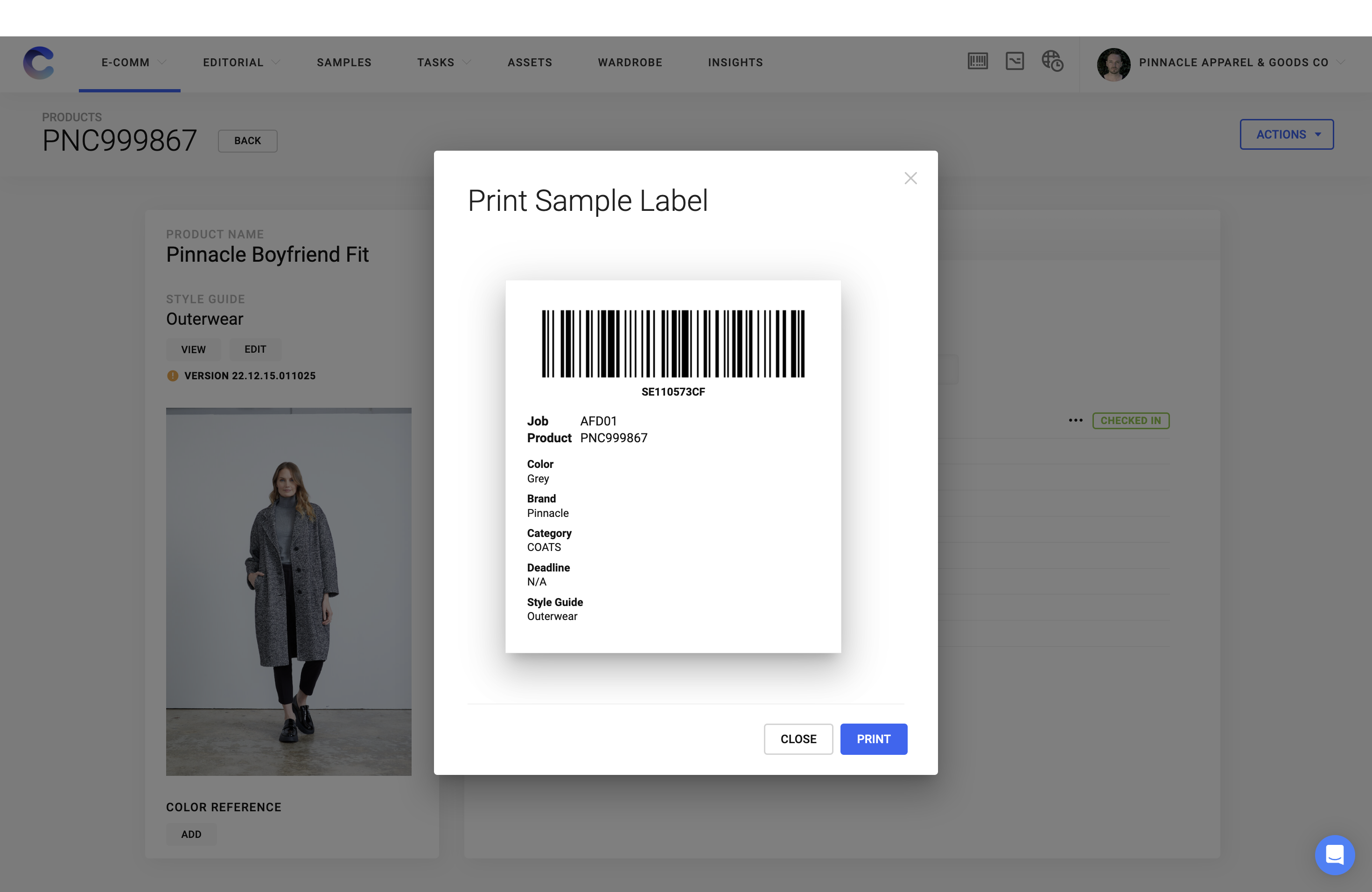
Task: Open the chat support bubble at bottom right
Action: (1336, 855)
